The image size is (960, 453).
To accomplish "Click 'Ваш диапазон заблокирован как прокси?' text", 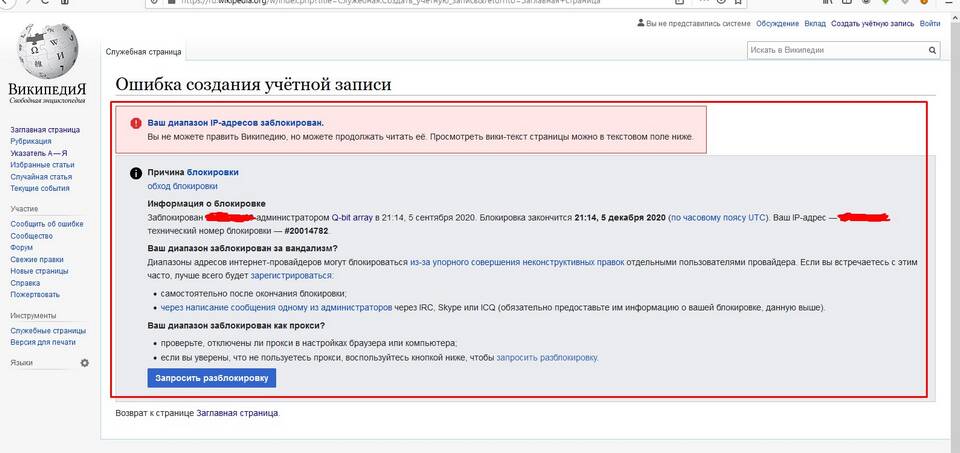I will pyautogui.click(x=236, y=325).
